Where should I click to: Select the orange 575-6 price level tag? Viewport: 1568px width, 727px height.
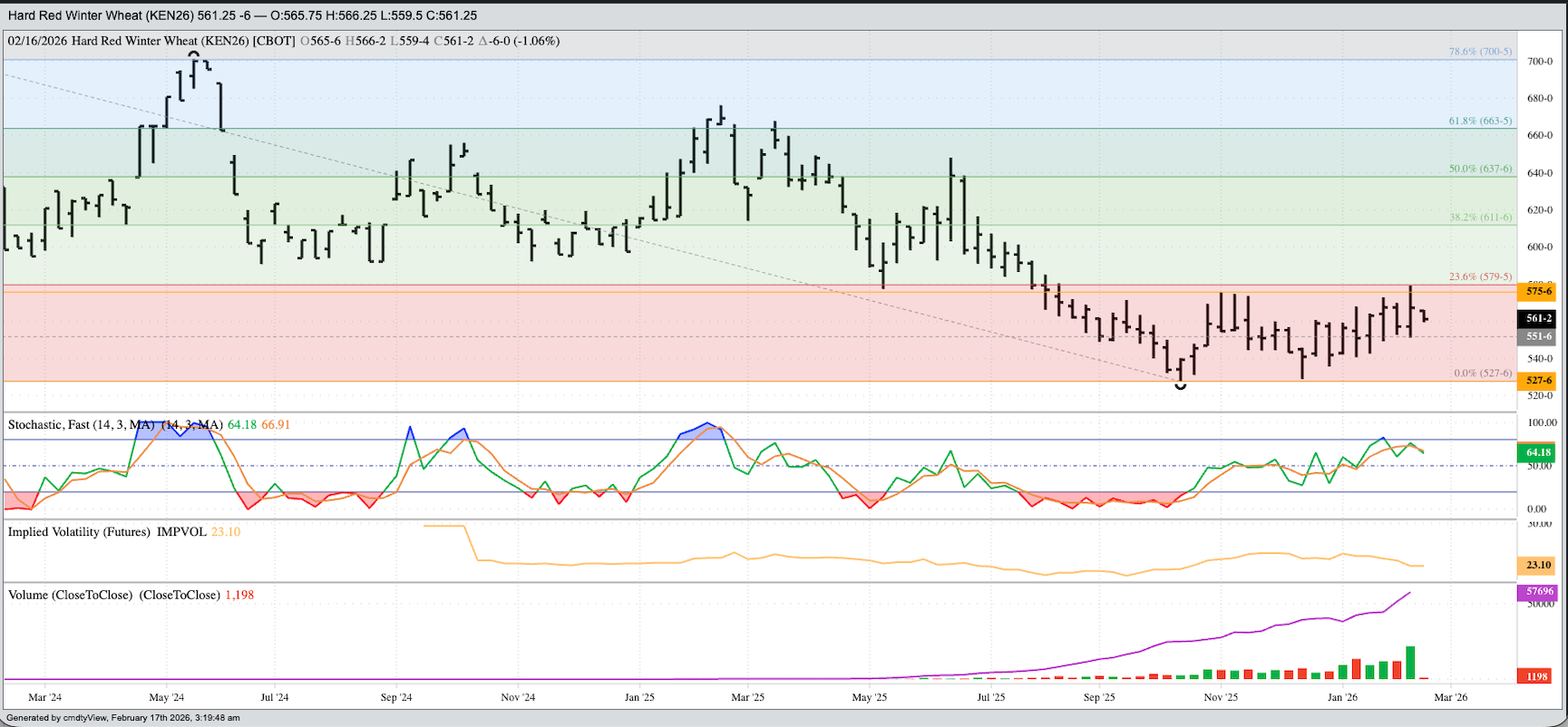pyautogui.click(x=1537, y=291)
